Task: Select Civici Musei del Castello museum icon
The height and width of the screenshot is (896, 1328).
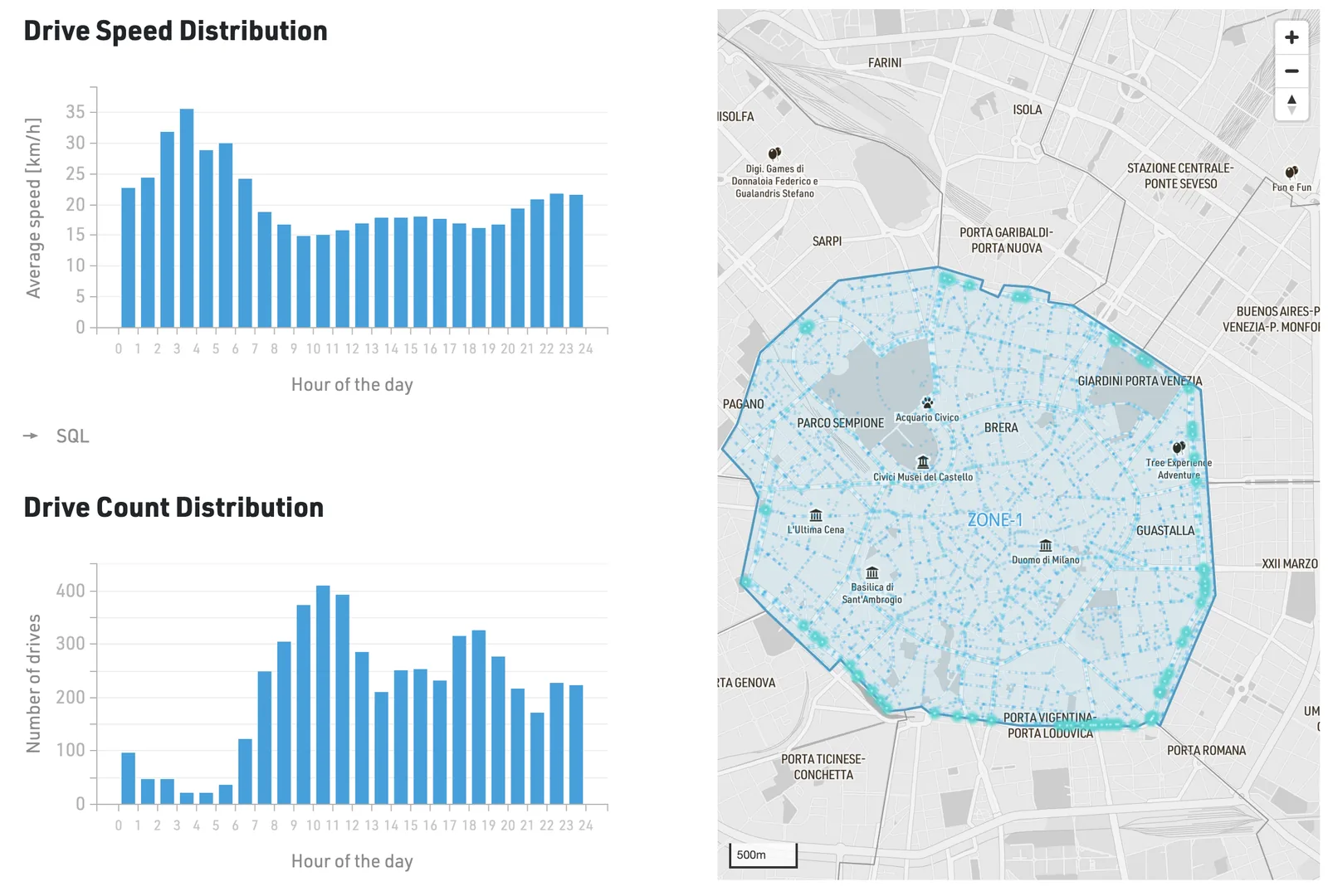Action: point(923,462)
